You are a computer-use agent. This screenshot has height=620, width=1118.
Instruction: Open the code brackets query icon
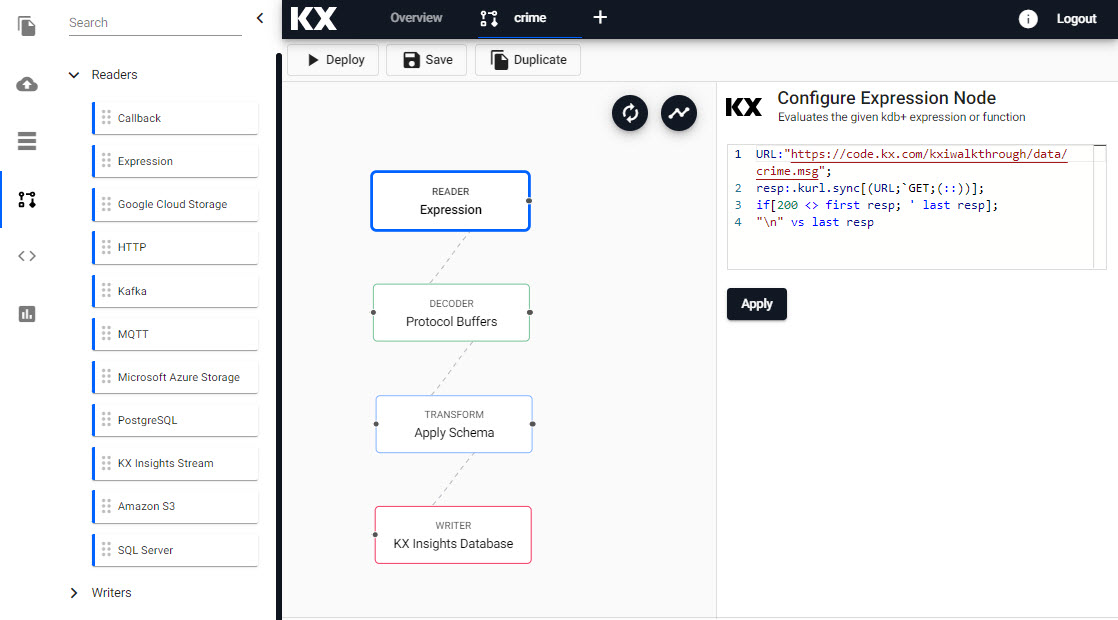pyautogui.click(x=26, y=256)
